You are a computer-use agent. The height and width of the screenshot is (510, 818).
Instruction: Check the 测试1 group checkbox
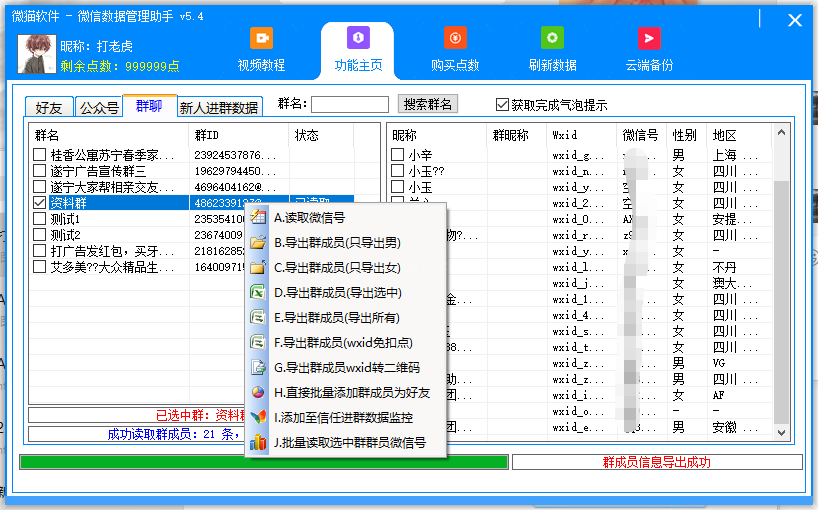(x=39, y=219)
